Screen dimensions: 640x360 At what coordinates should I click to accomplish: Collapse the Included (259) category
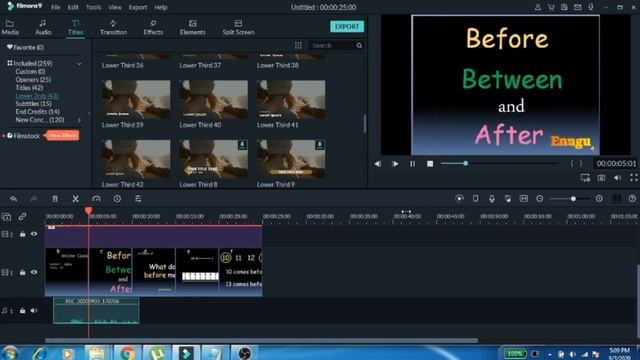tap(79, 64)
